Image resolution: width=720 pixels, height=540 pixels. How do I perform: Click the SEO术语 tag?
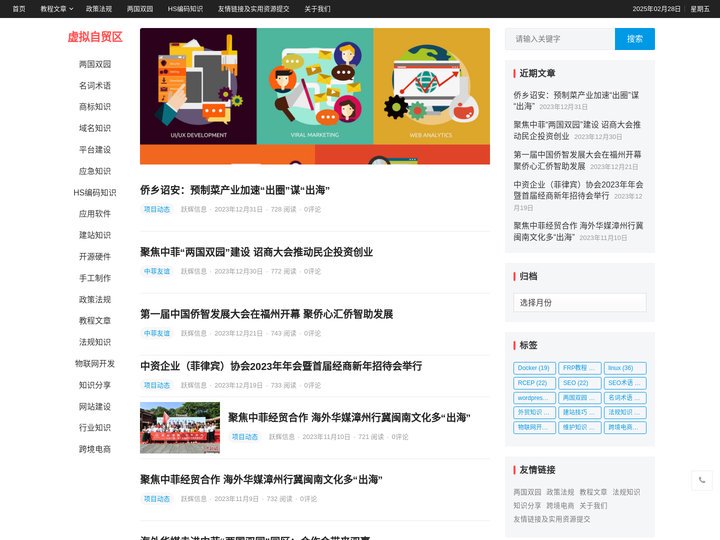click(x=625, y=383)
